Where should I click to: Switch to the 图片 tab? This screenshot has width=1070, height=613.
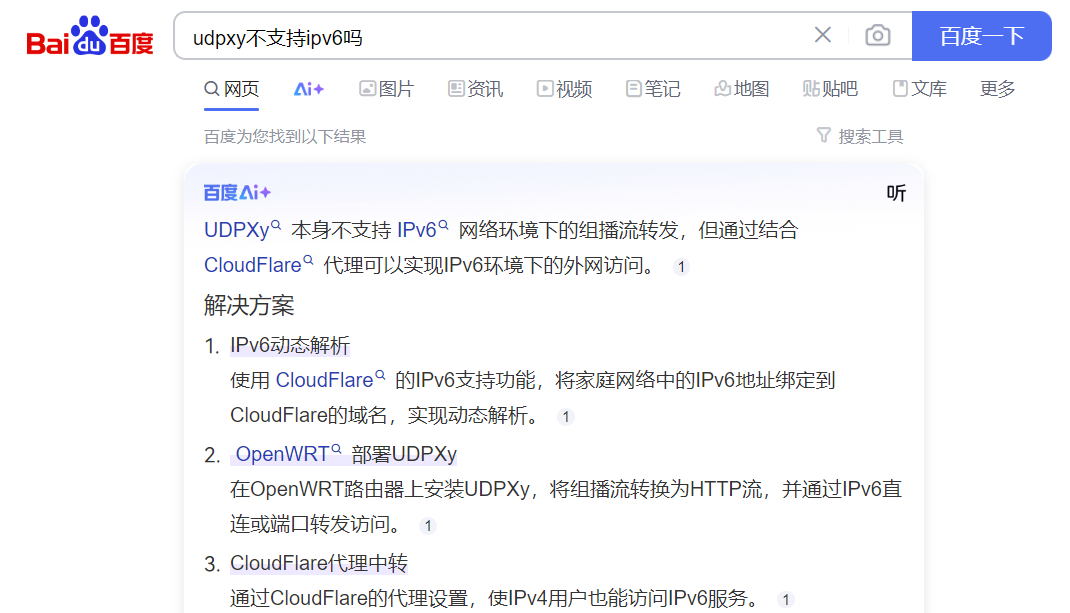(x=386, y=89)
